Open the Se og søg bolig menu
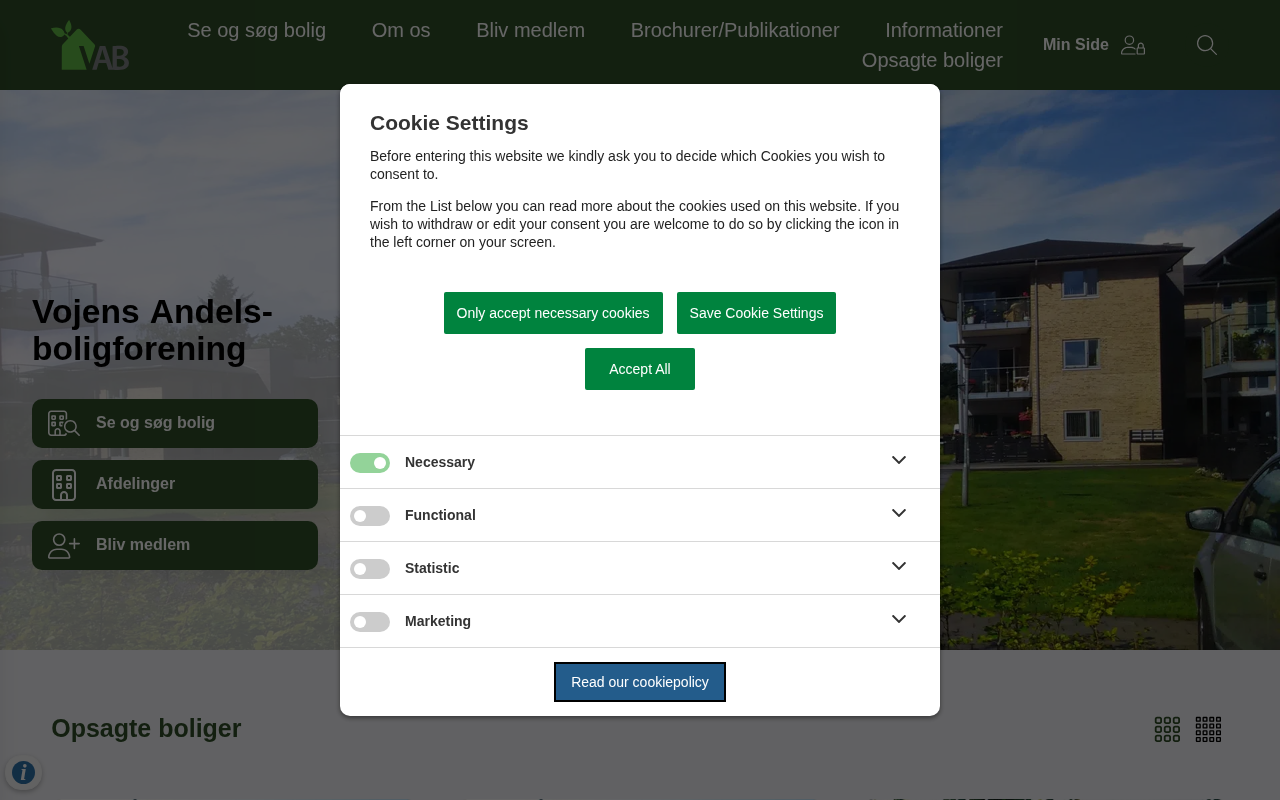This screenshot has width=1280, height=800. (x=257, y=30)
